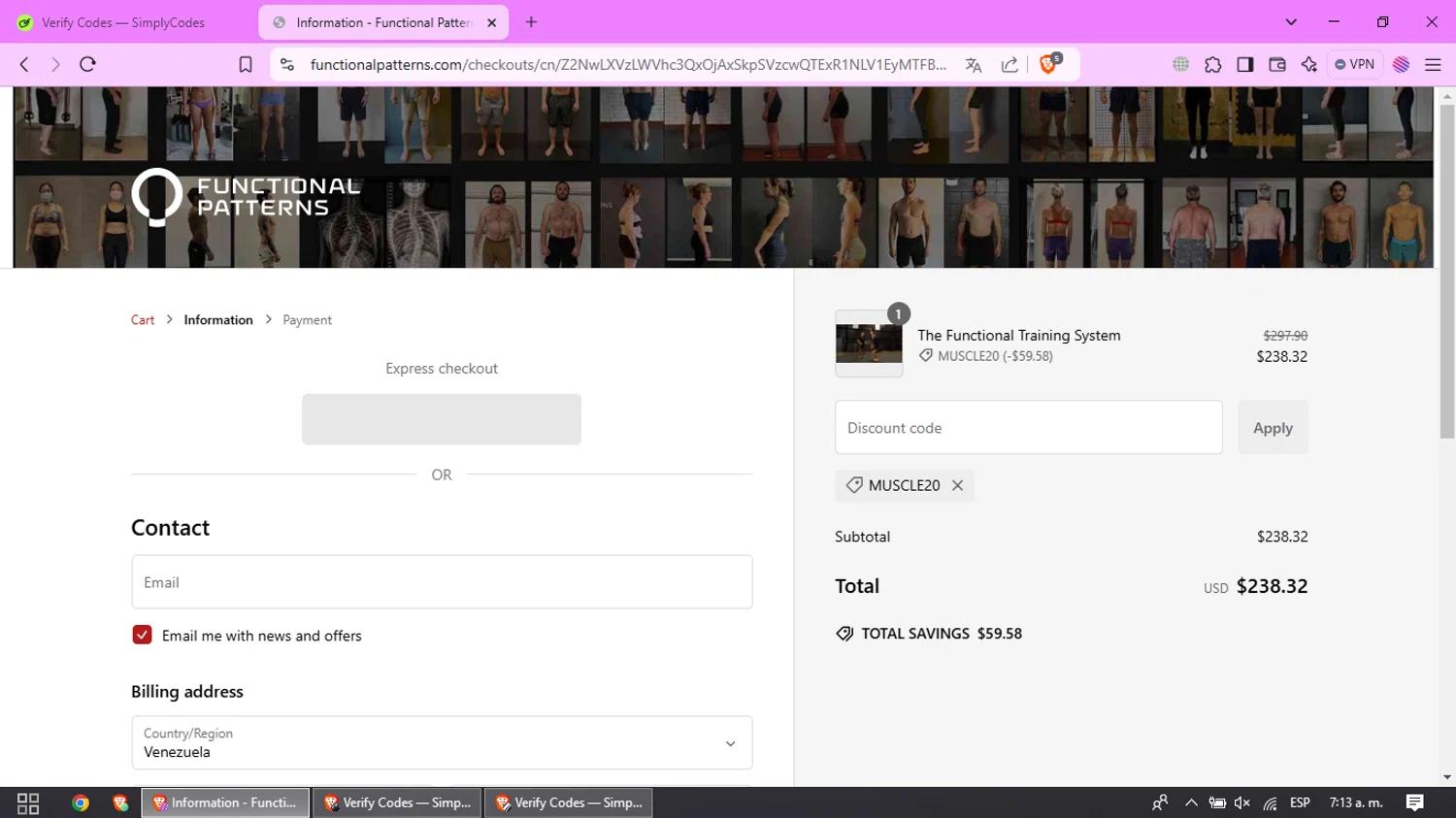Open the striped profile avatar icon
Image resolution: width=1456 pixels, height=818 pixels.
tap(1401, 64)
